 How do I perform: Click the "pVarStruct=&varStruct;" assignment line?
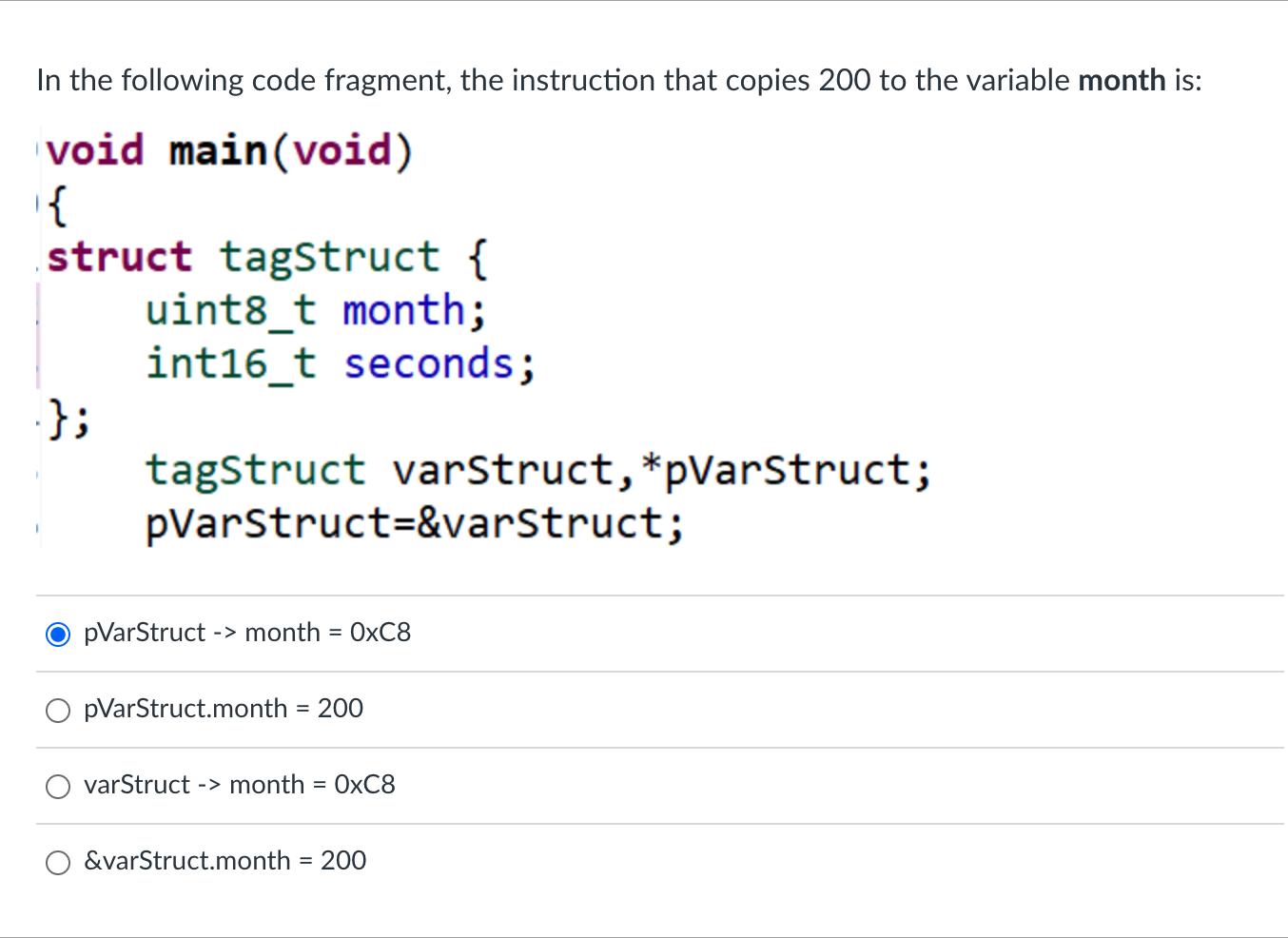pos(413,522)
